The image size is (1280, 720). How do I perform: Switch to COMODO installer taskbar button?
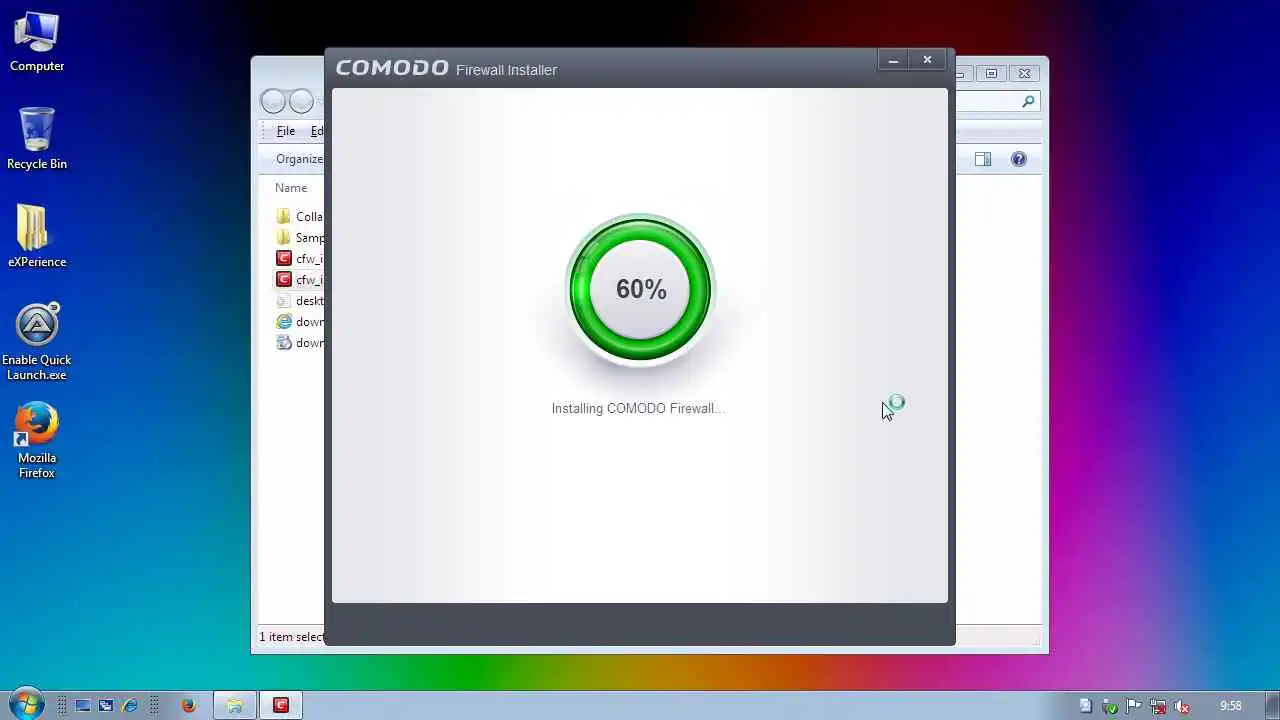pos(281,705)
